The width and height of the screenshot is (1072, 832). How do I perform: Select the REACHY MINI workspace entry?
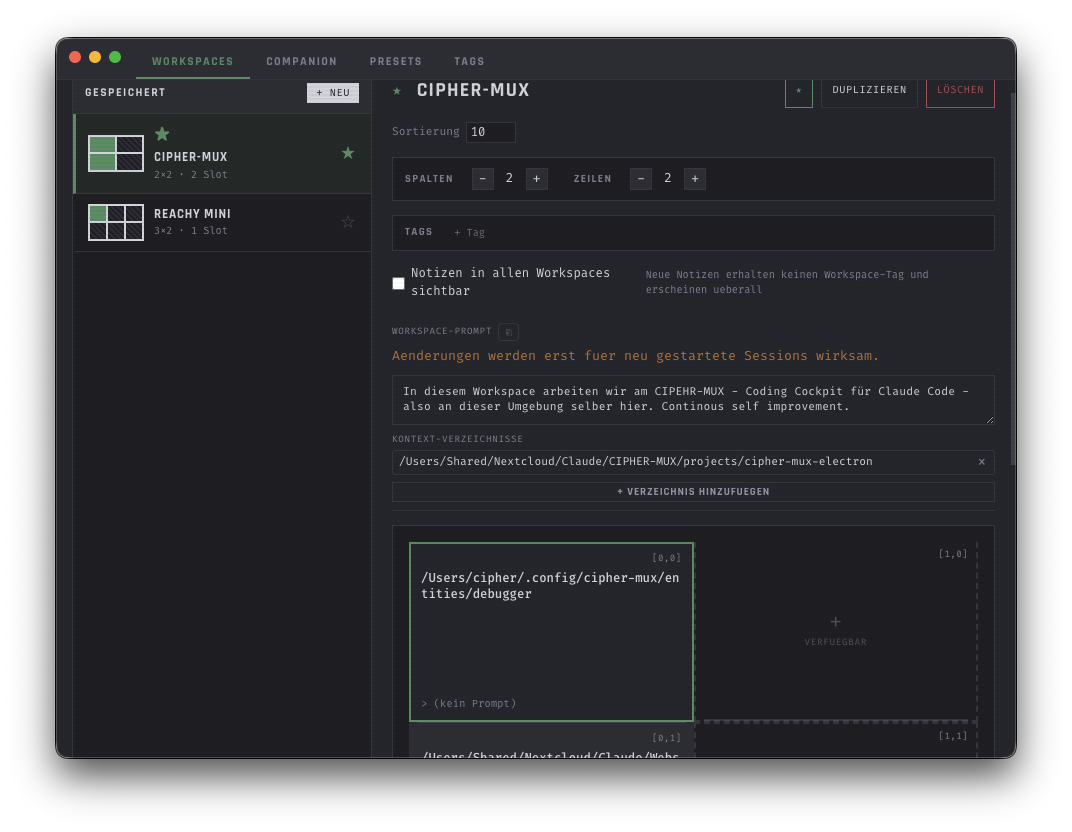[223, 223]
